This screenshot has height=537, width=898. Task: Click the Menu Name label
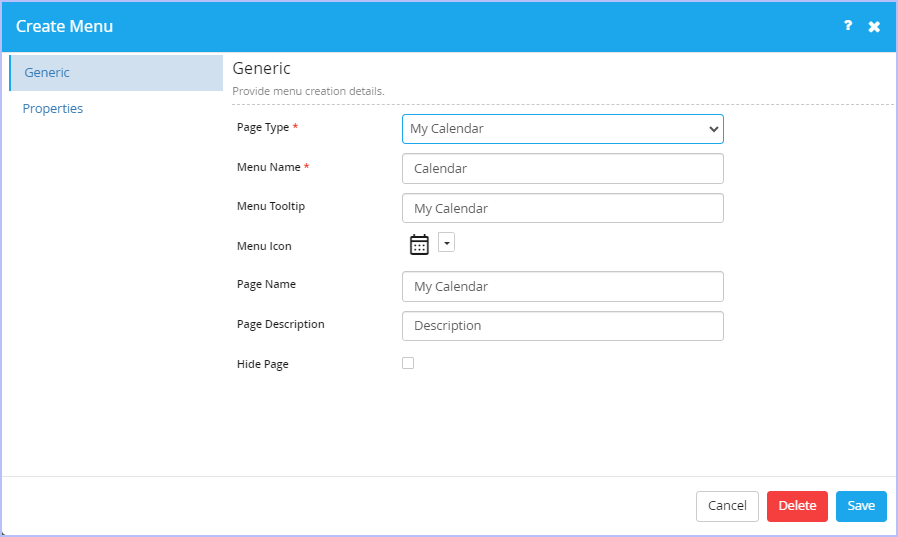click(x=269, y=167)
